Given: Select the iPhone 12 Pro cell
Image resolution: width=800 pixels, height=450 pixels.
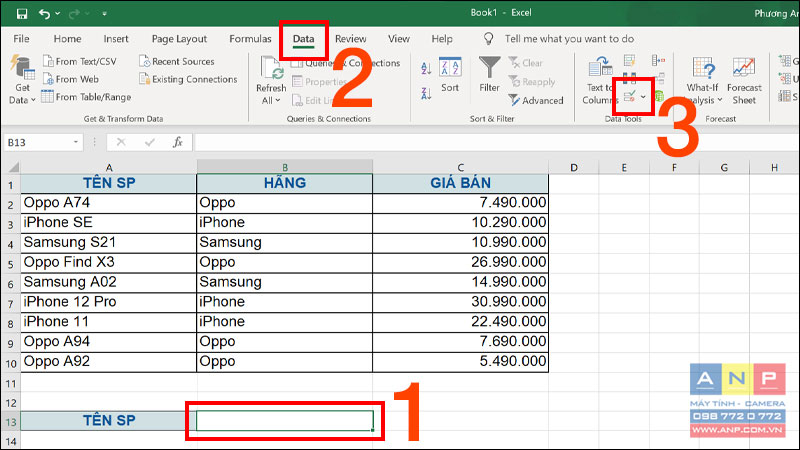Looking at the screenshot, I should pyautogui.click(x=109, y=302).
